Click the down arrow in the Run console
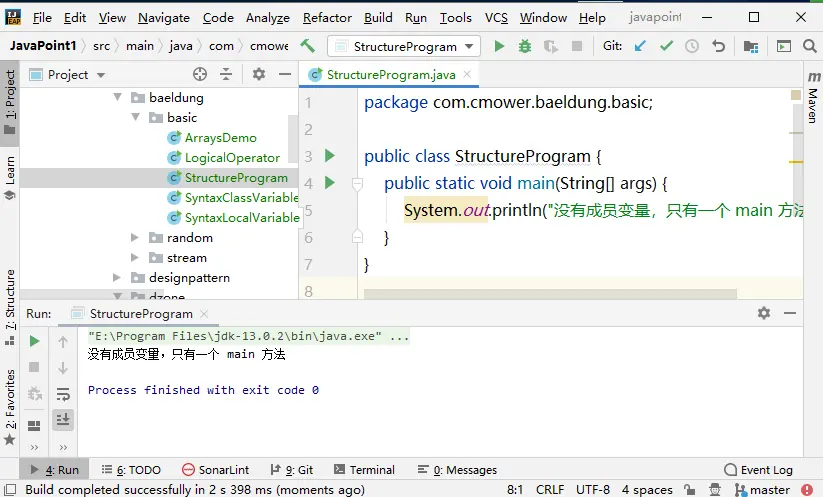823x497 pixels. coord(63,368)
